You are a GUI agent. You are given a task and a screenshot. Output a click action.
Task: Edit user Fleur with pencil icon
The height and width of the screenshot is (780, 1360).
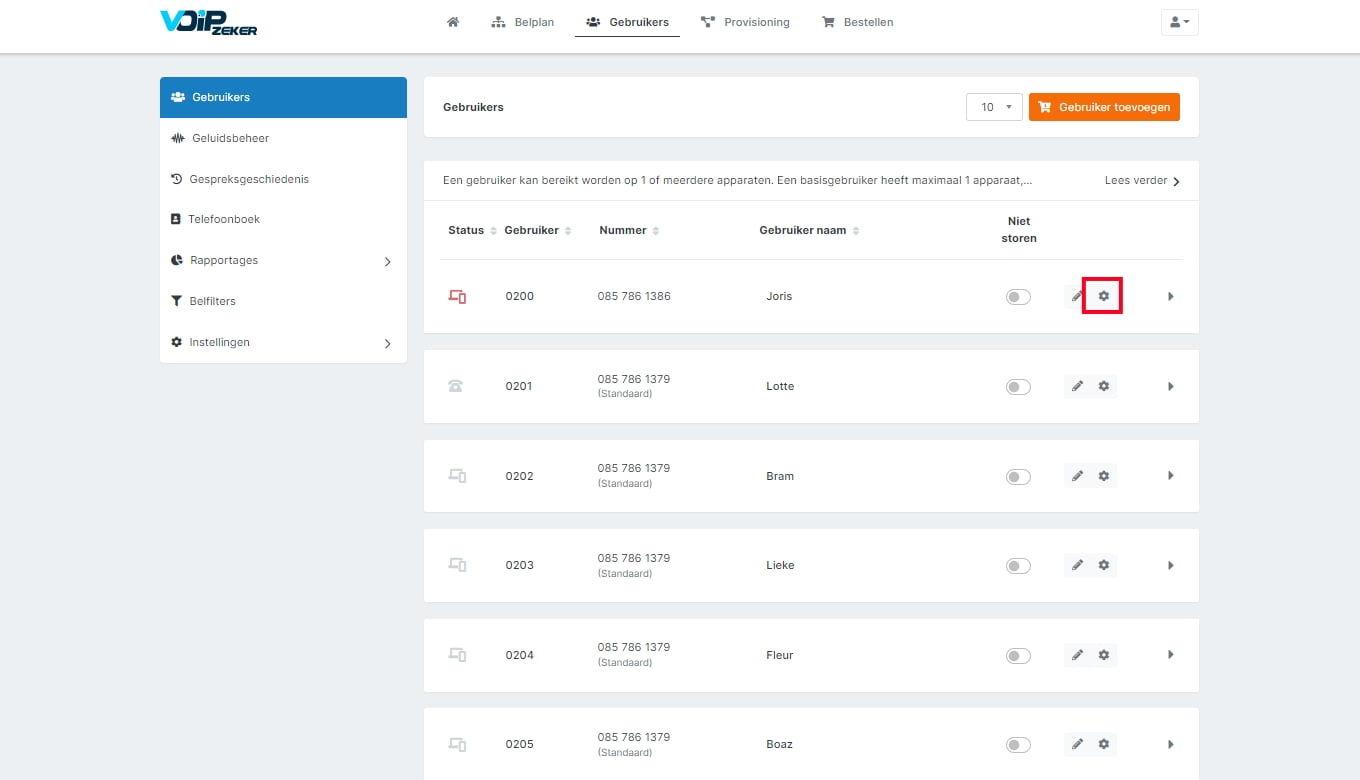point(1077,655)
